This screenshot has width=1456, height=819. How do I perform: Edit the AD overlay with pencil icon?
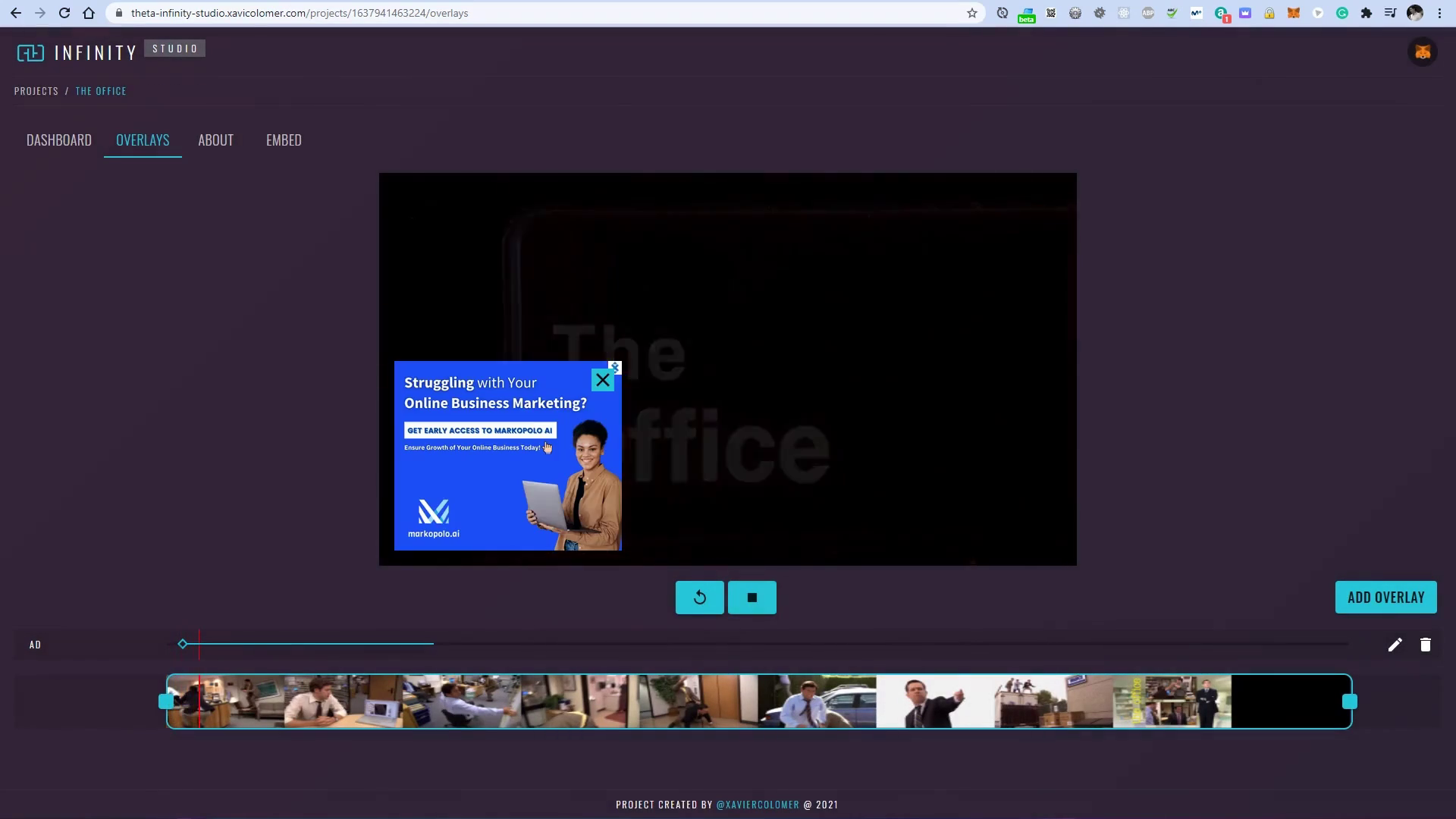point(1395,645)
